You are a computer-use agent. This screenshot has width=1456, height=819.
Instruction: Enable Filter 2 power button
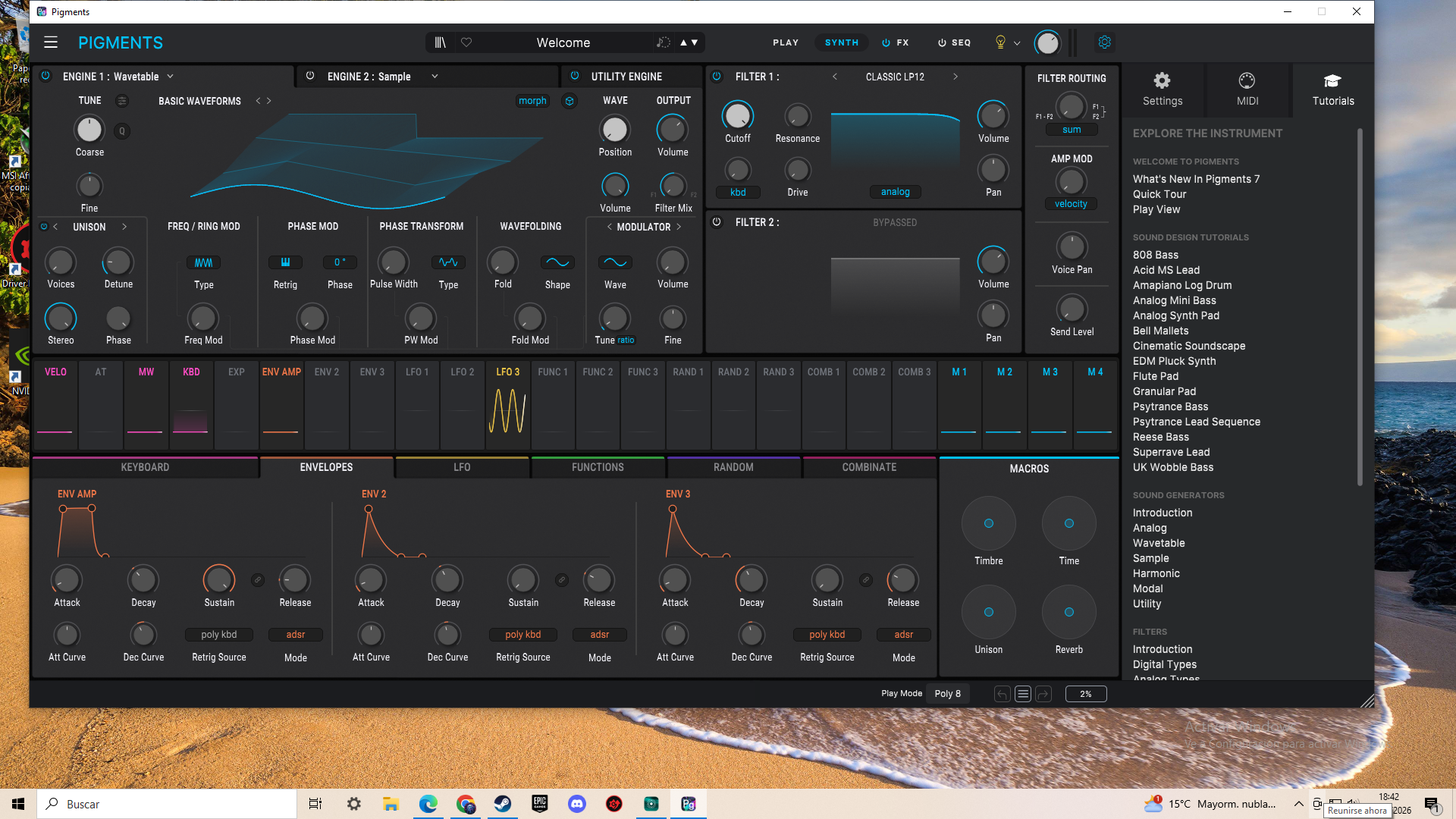click(717, 222)
